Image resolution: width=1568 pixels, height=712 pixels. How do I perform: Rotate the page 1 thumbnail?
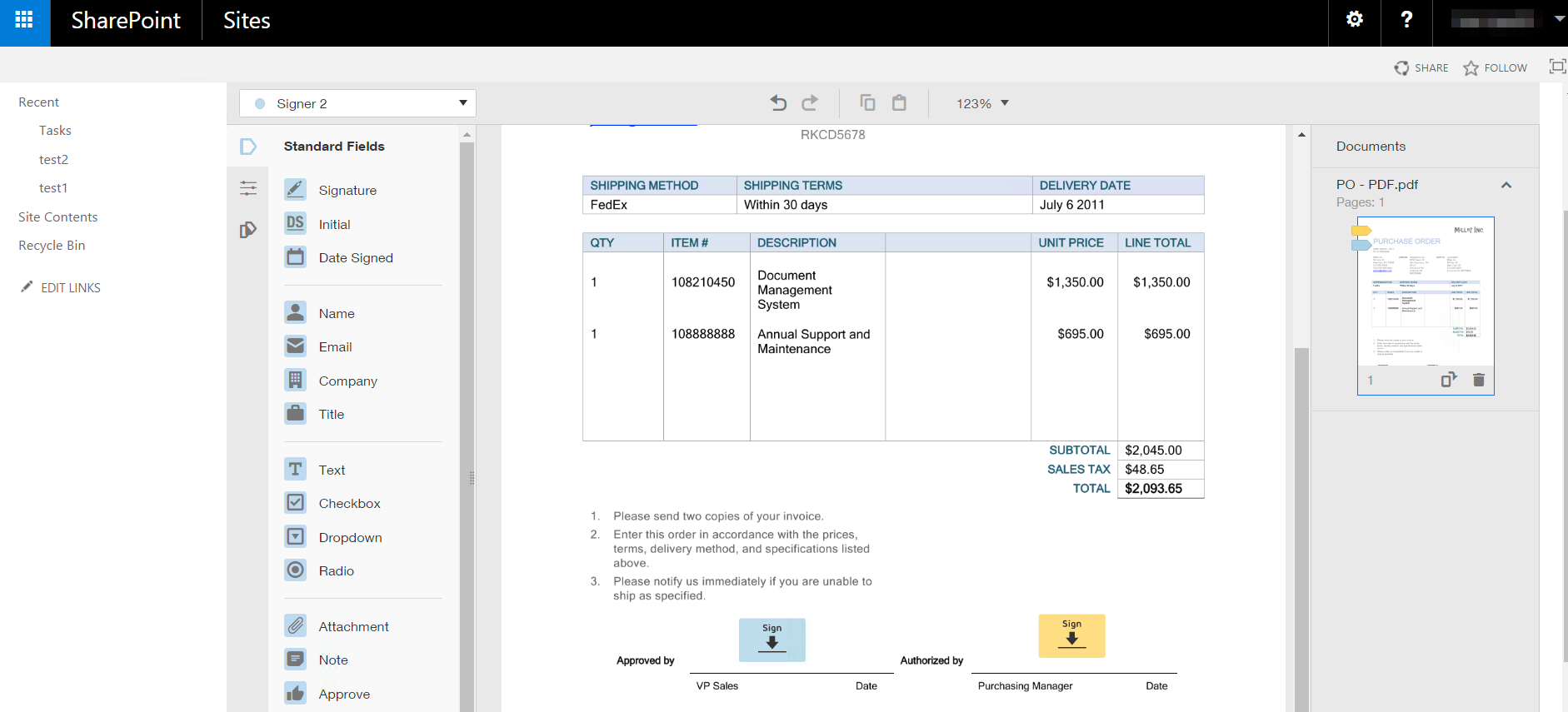pos(1449,380)
